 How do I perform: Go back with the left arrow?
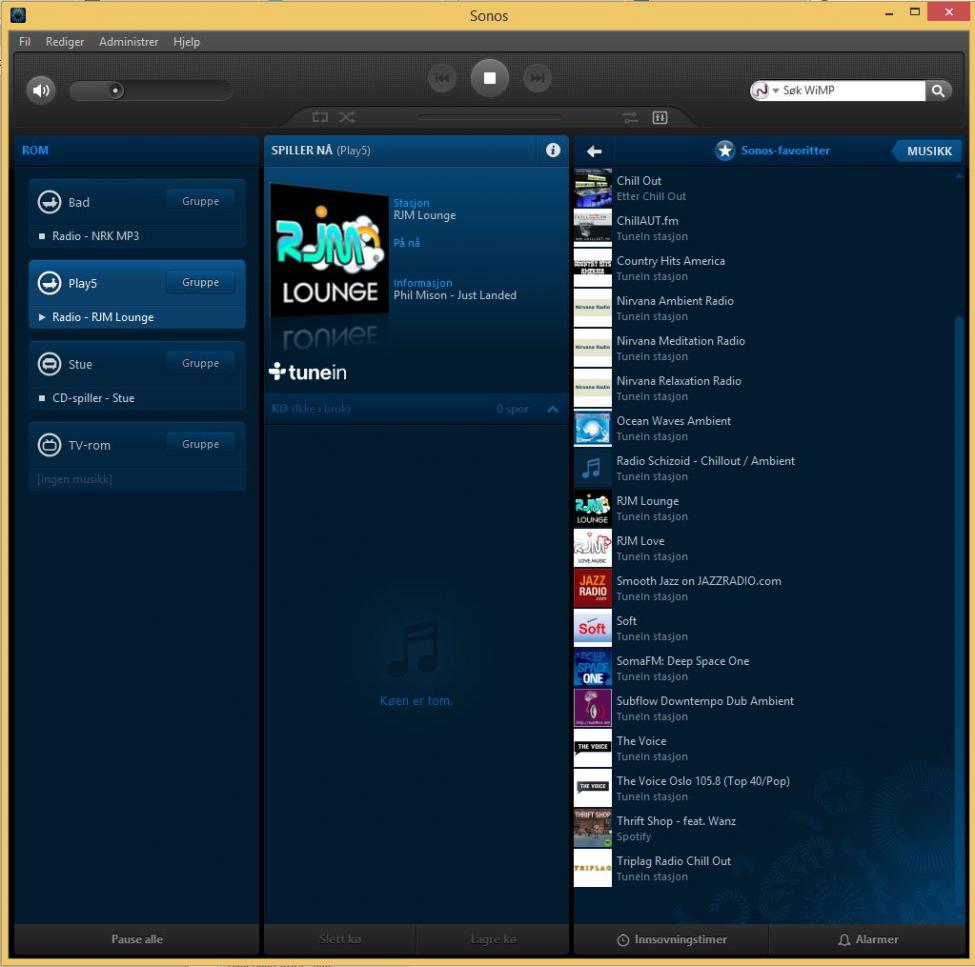594,151
